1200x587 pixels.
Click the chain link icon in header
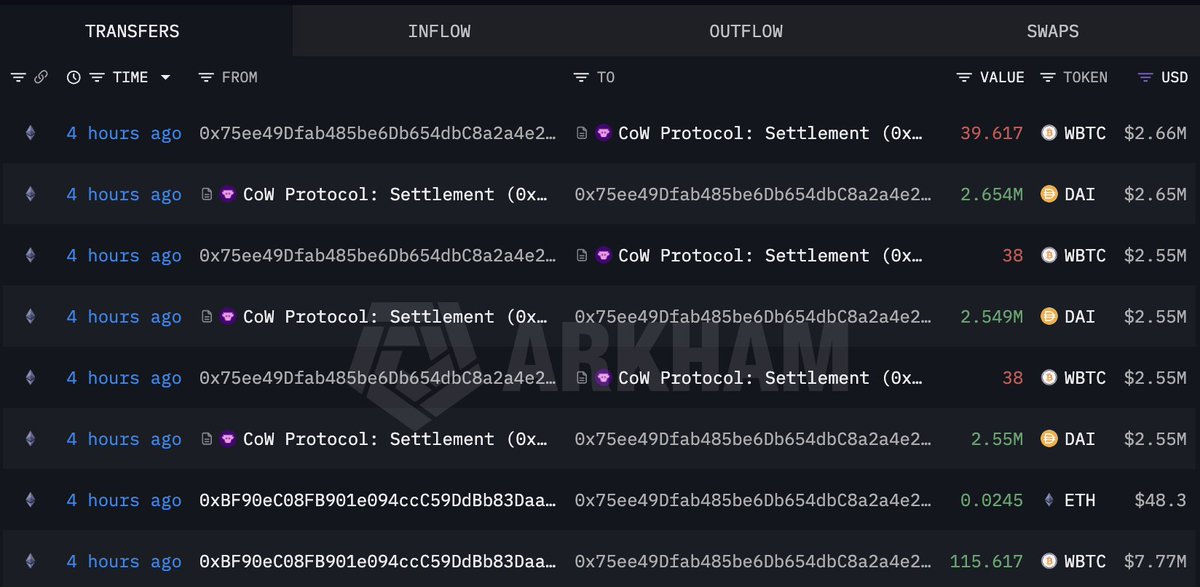(41, 77)
